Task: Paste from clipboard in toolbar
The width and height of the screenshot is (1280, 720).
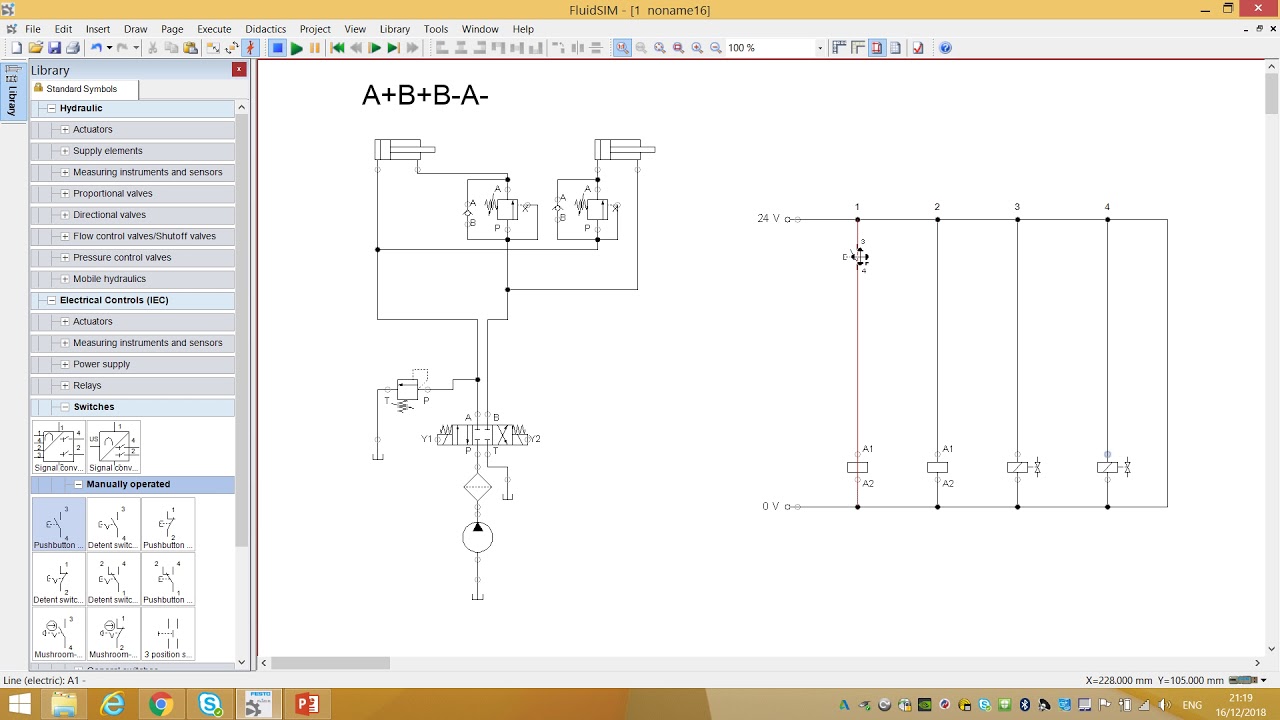Action: point(190,48)
